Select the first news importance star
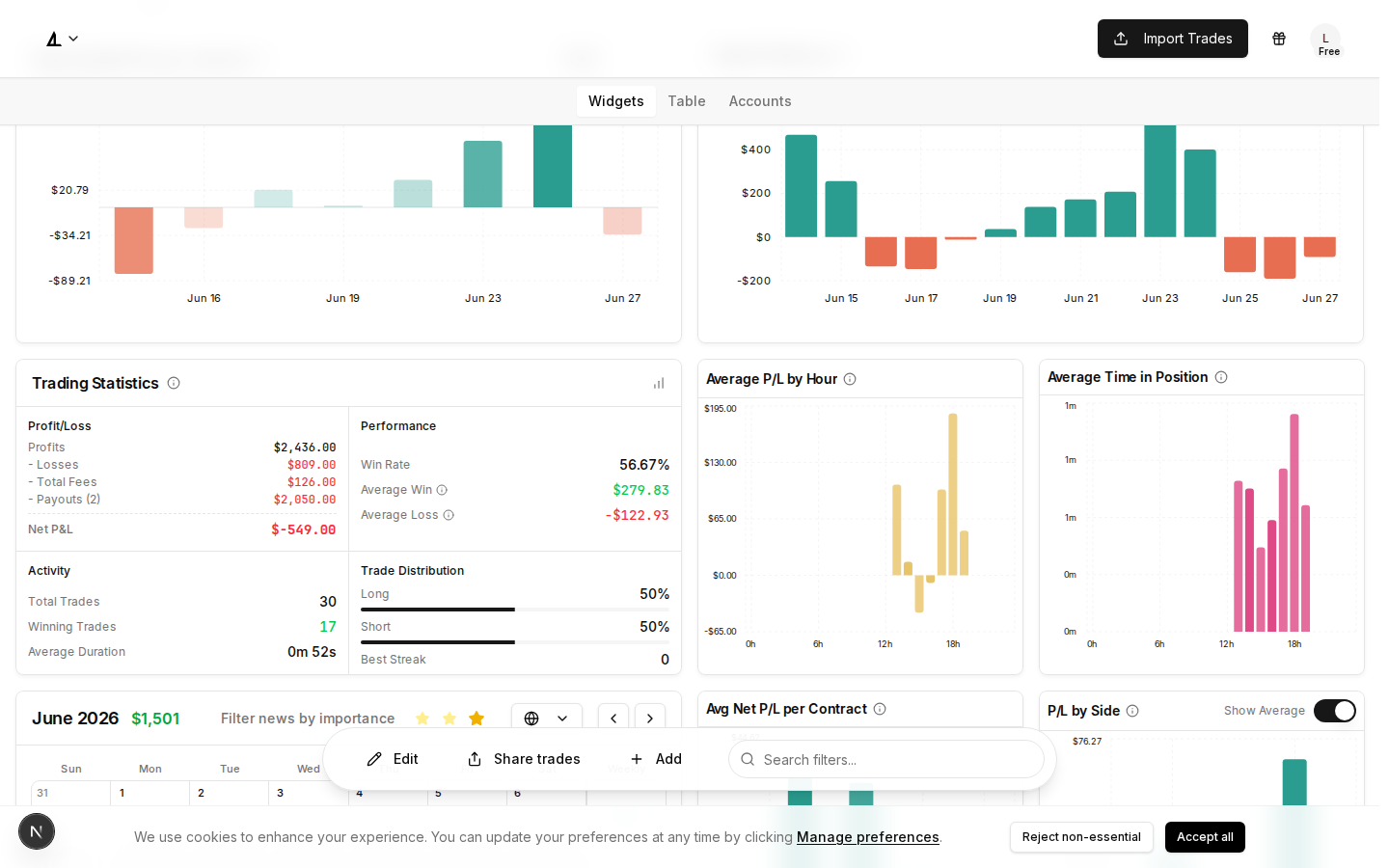1389x868 pixels. 422,719
